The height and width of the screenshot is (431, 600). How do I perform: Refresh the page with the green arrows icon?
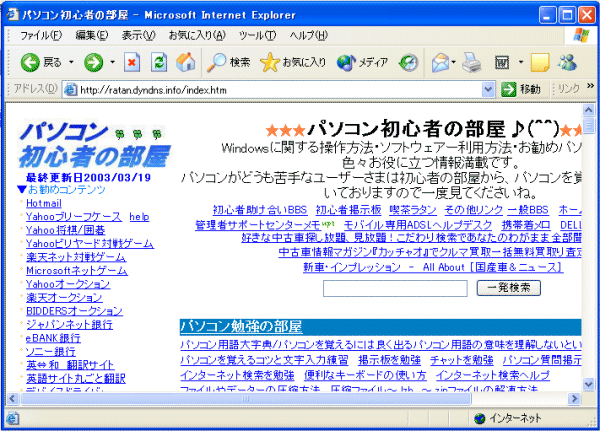point(159,62)
